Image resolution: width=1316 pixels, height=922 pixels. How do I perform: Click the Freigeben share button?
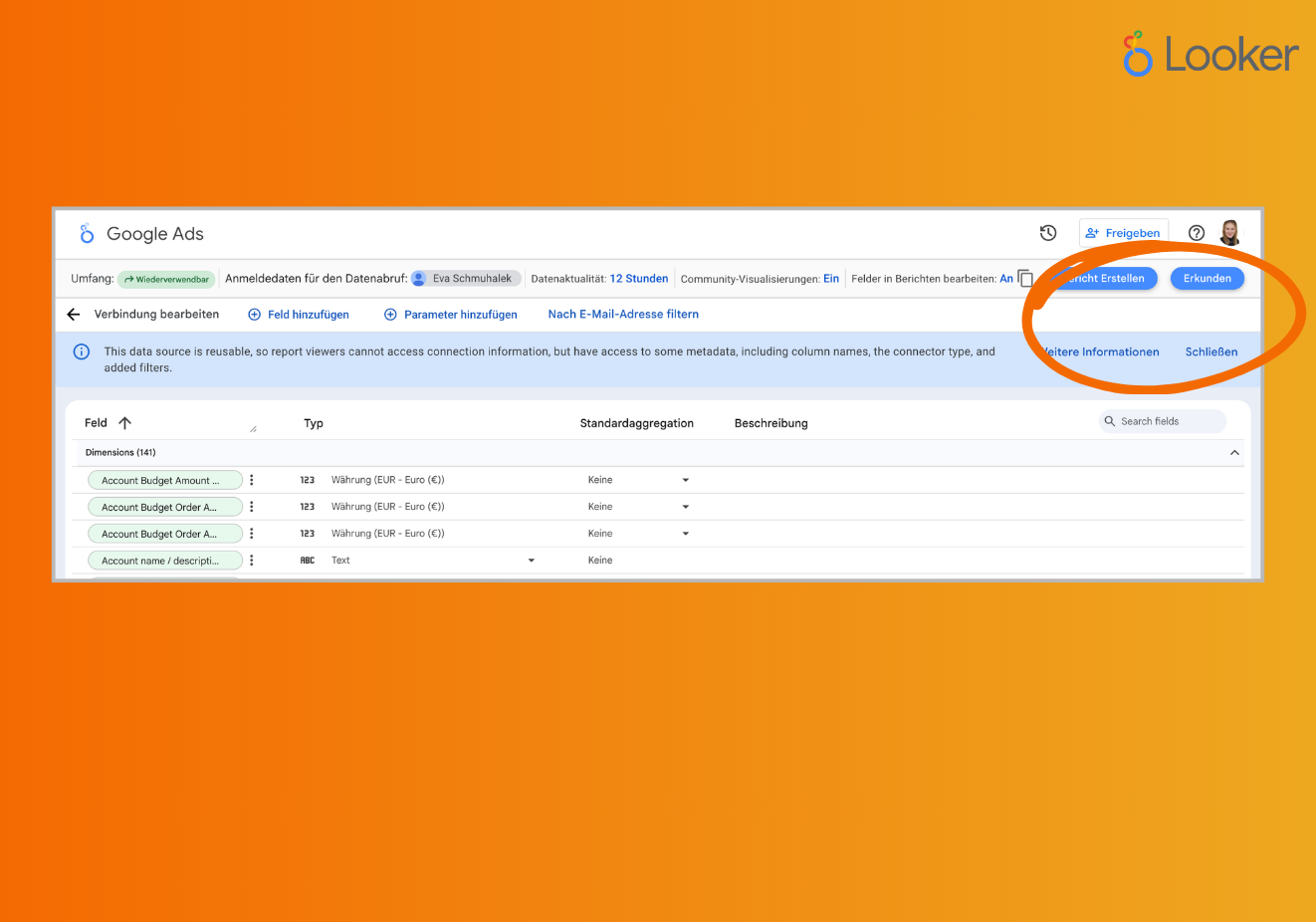1123,233
